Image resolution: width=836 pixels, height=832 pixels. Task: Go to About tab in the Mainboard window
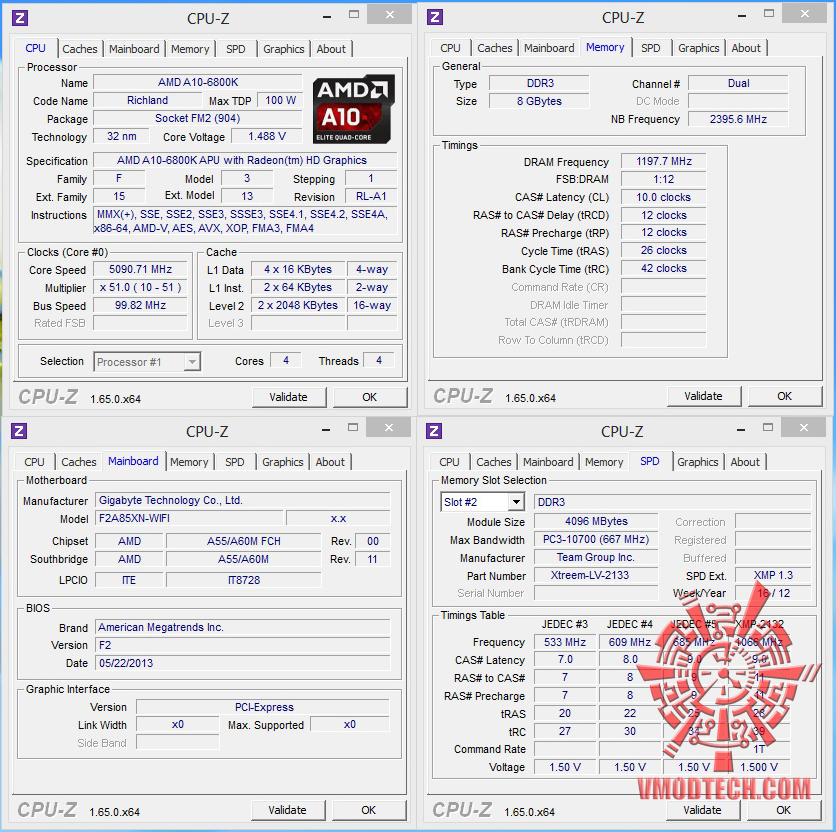pos(330,462)
